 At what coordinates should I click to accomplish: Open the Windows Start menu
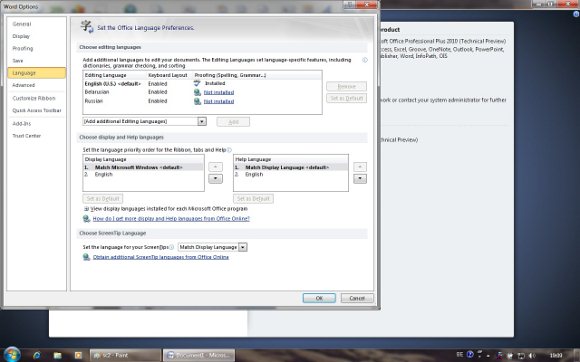pyautogui.click(x=12, y=355)
